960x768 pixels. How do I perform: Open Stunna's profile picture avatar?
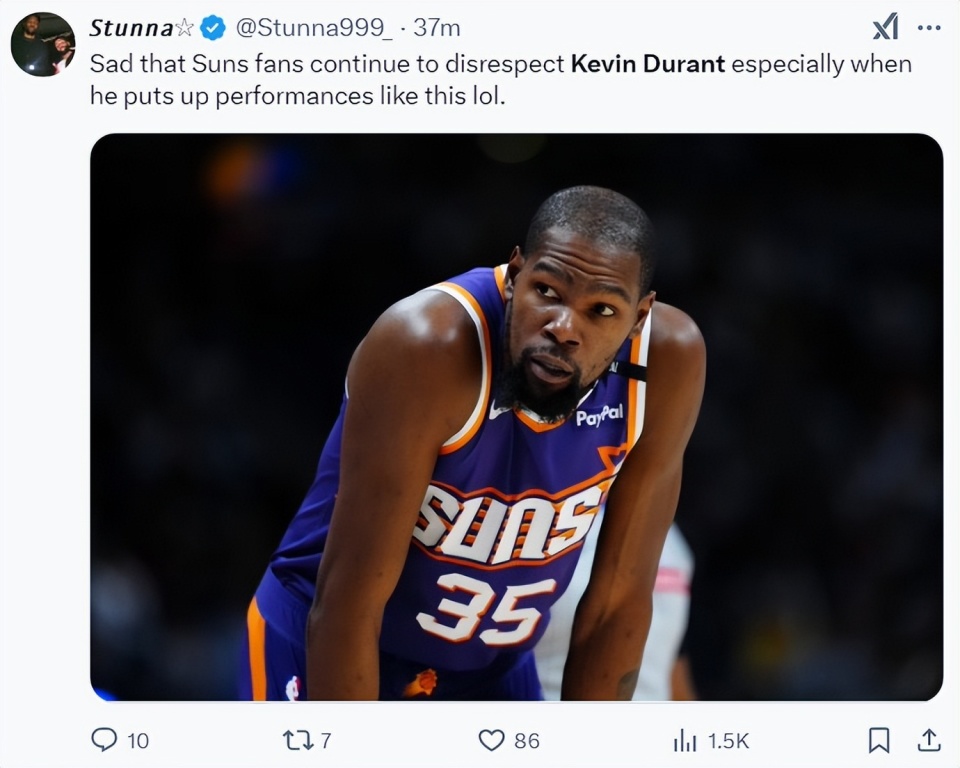(42, 44)
